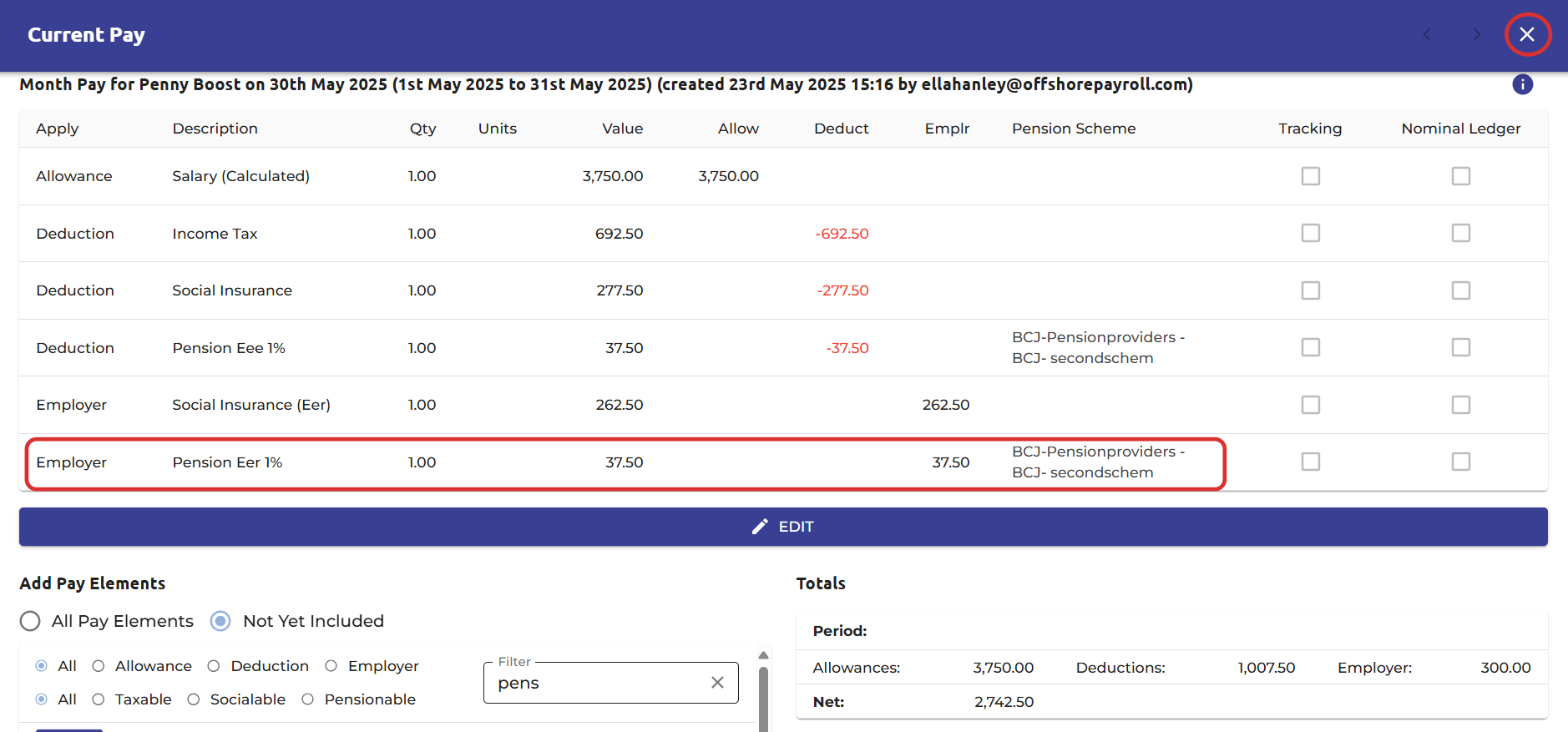Click the Pension Scheme column header
The width and height of the screenshot is (1568, 732).
coord(1074,129)
